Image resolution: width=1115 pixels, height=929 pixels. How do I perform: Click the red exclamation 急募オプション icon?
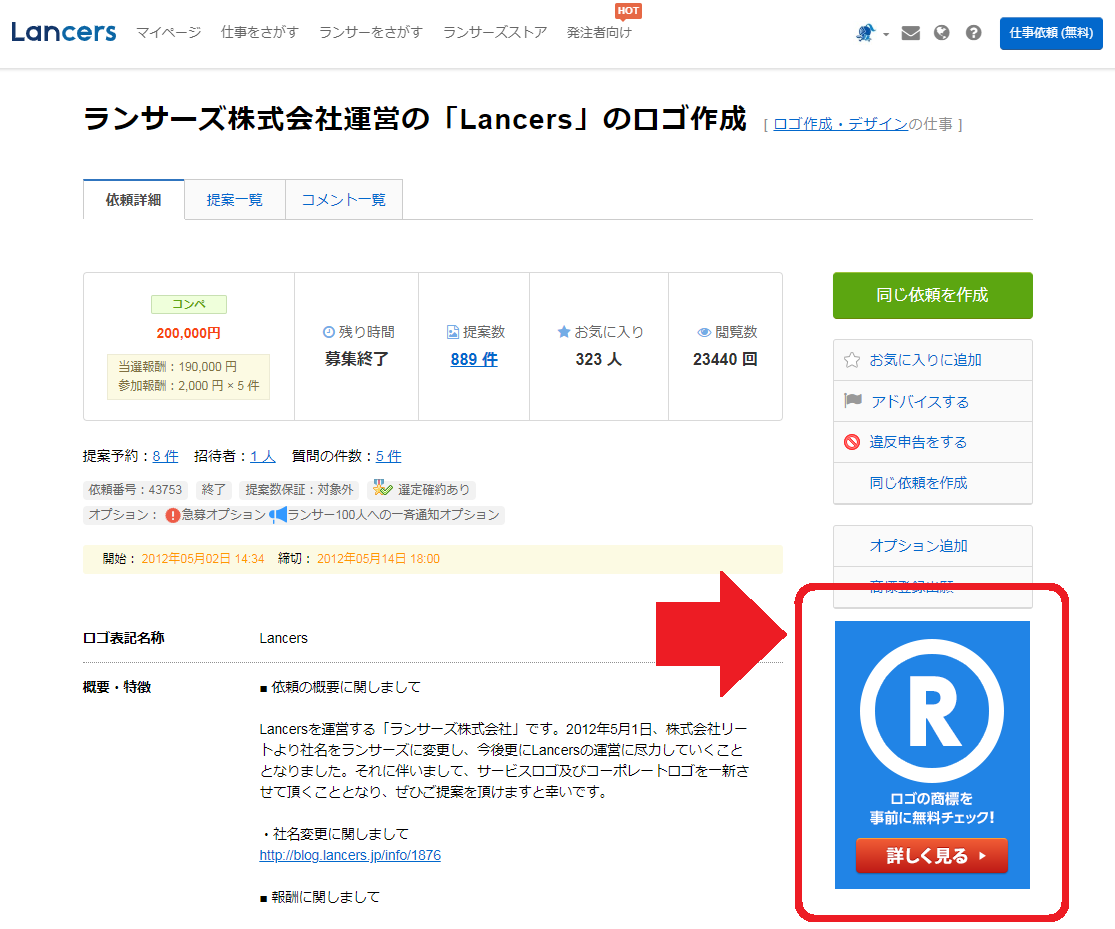click(x=173, y=515)
